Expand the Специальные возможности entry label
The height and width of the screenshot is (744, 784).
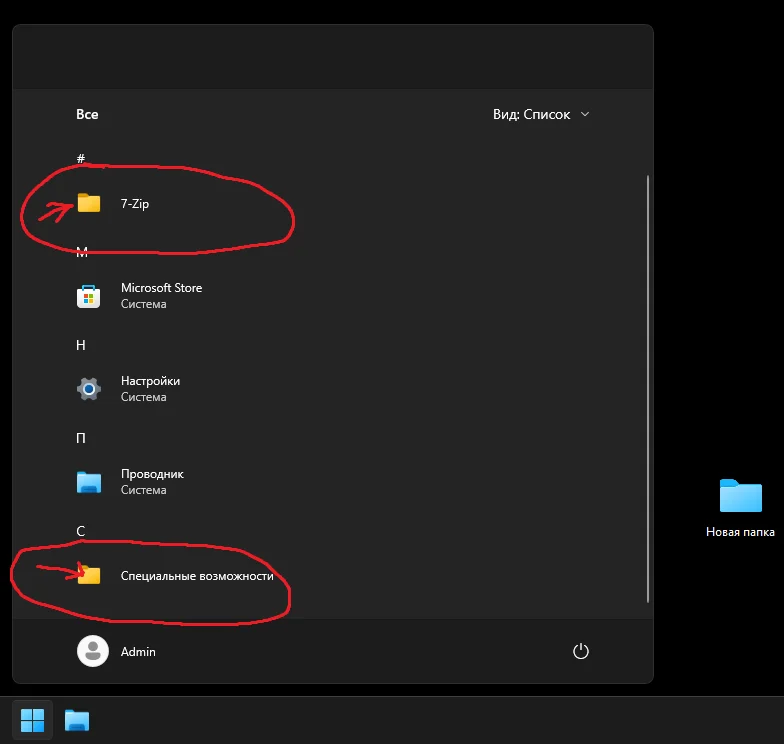197,576
